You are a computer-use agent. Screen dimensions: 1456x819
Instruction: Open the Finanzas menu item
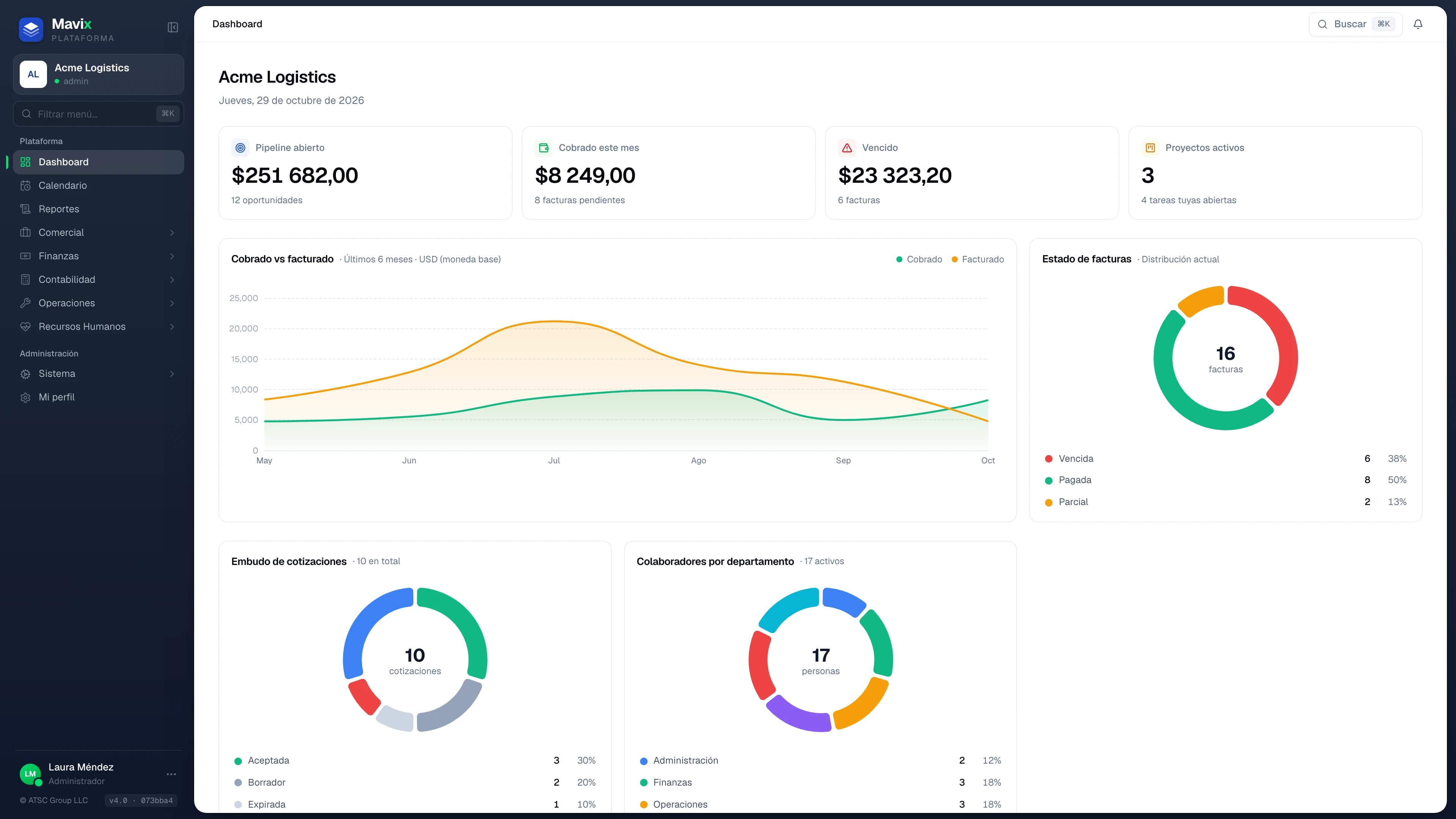tap(98, 256)
